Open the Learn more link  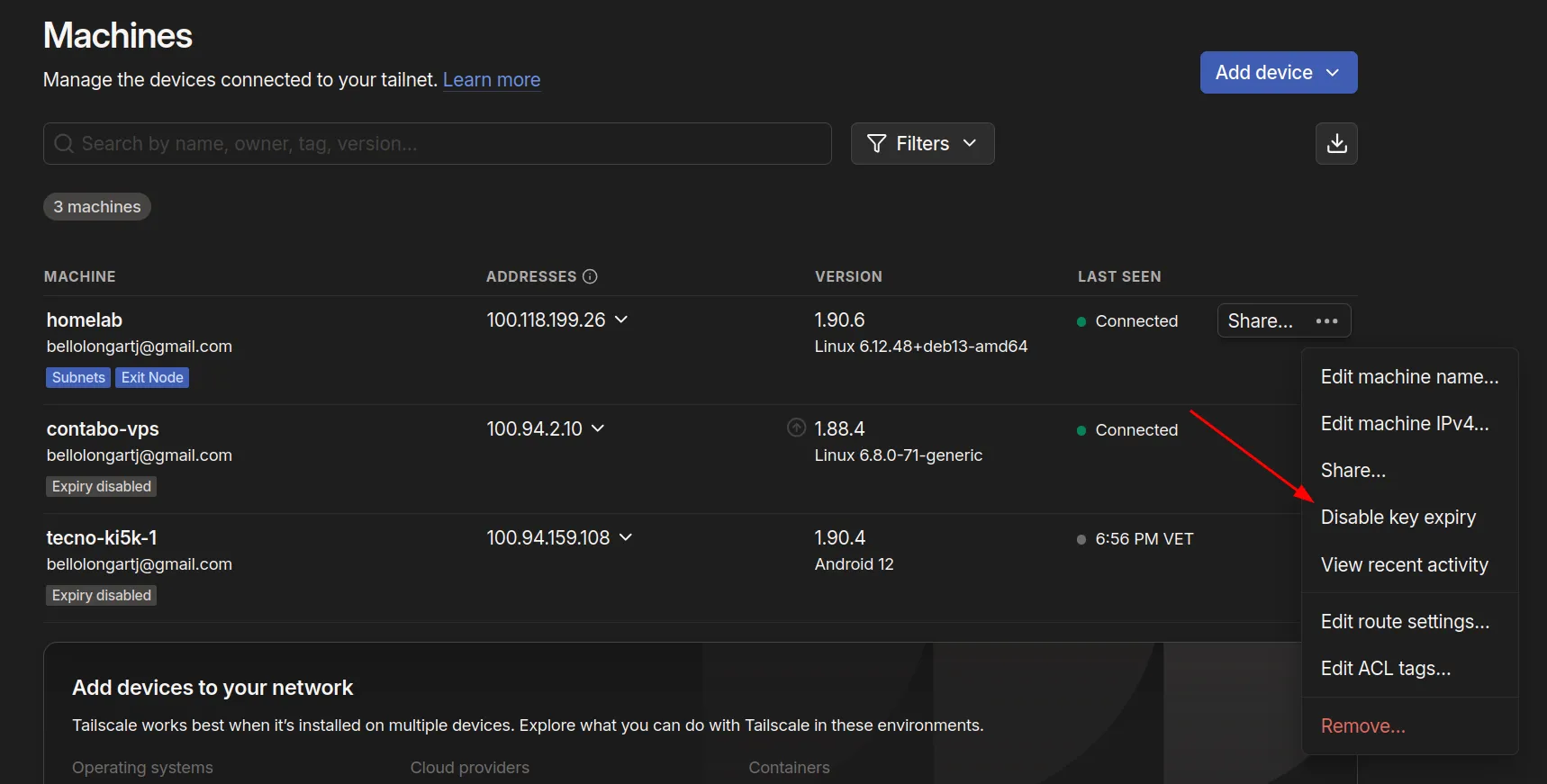tap(492, 80)
